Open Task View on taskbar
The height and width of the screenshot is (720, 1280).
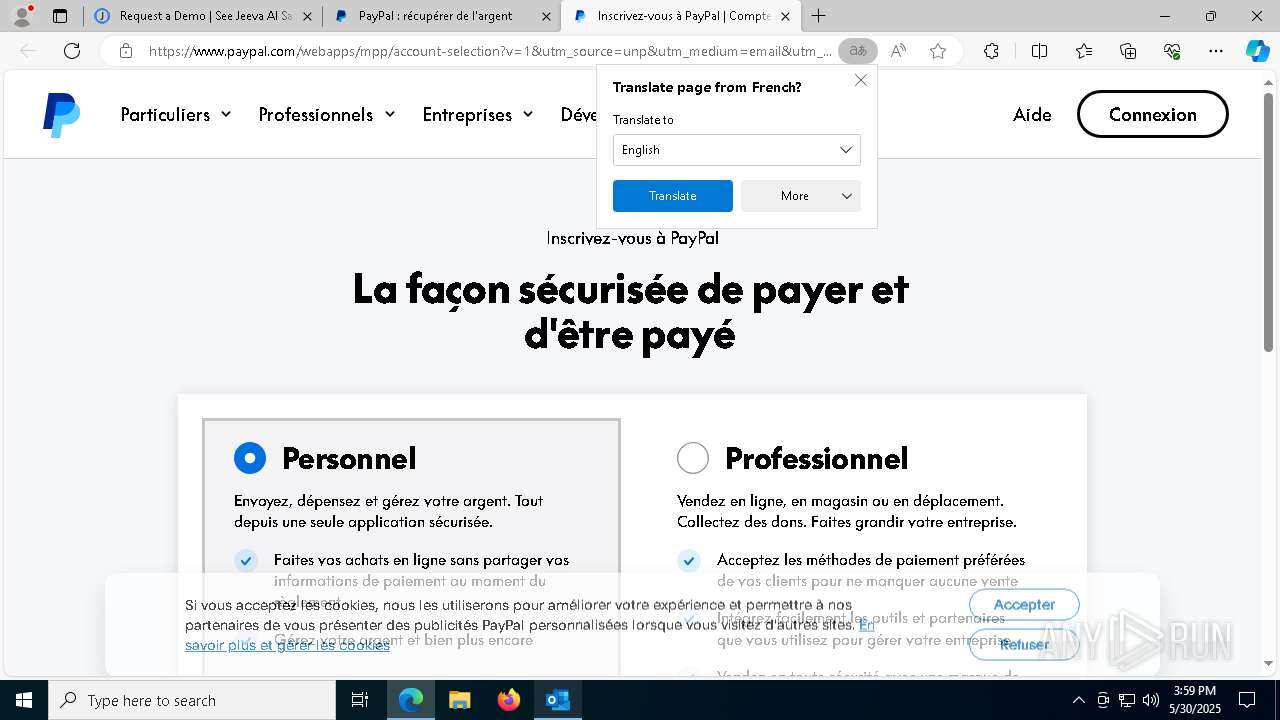pyautogui.click(x=360, y=700)
